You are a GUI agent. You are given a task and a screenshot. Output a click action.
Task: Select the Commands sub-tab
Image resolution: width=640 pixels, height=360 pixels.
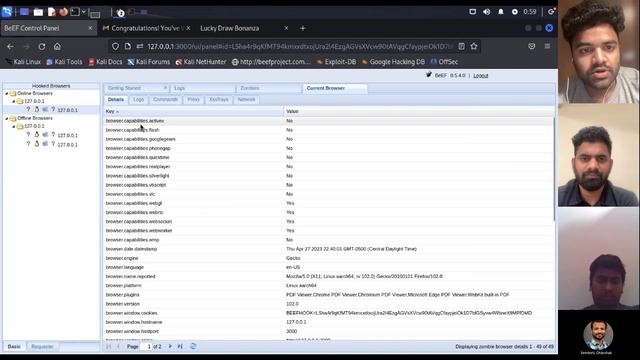tap(165, 100)
